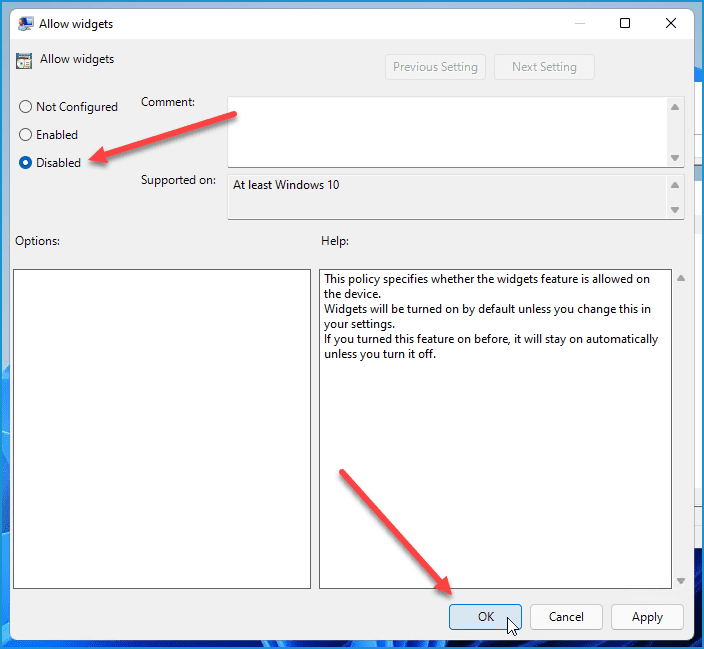Click Supported on scroll down arrow
The height and width of the screenshot is (649, 704).
[675, 210]
